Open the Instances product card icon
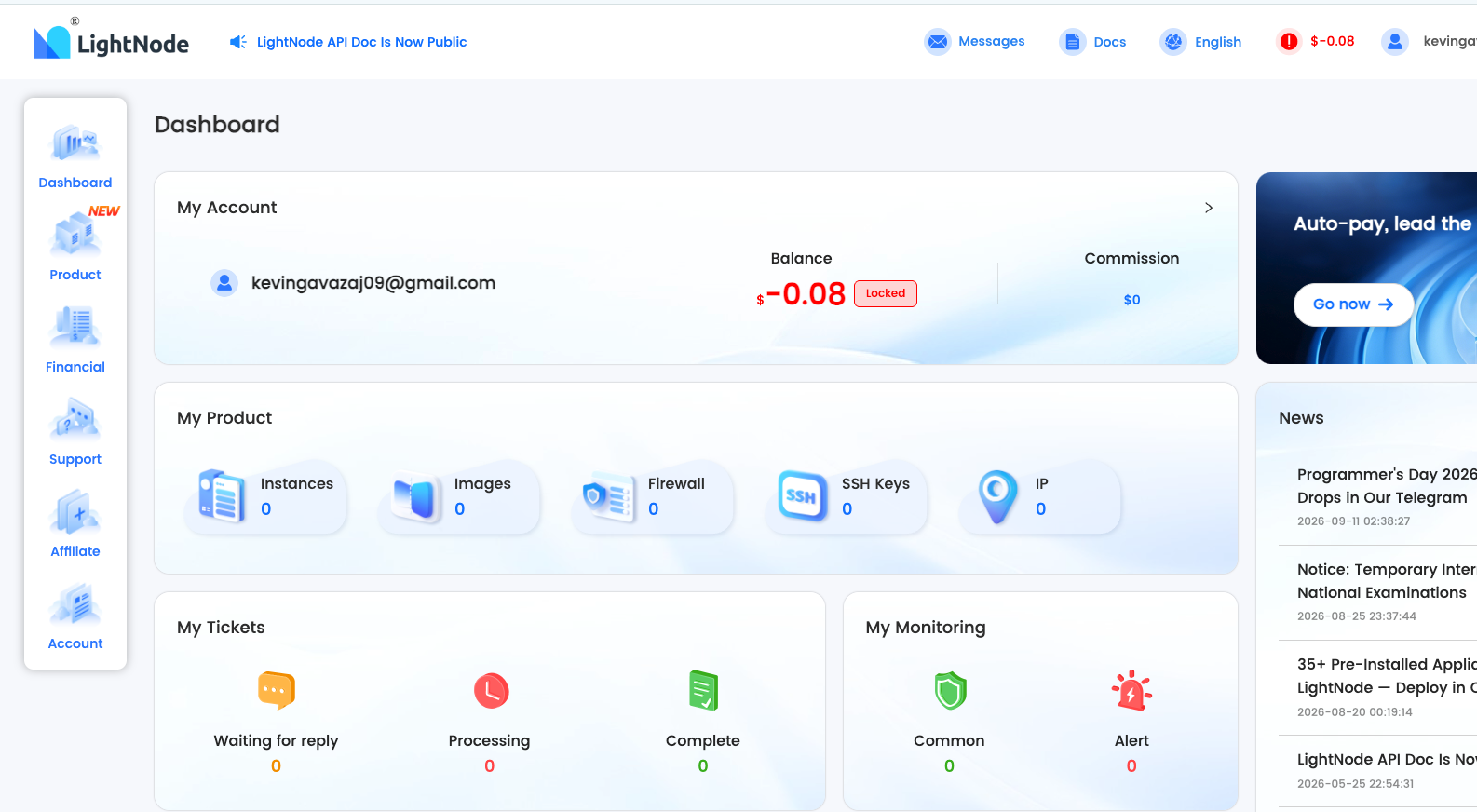 coord(223,496)
